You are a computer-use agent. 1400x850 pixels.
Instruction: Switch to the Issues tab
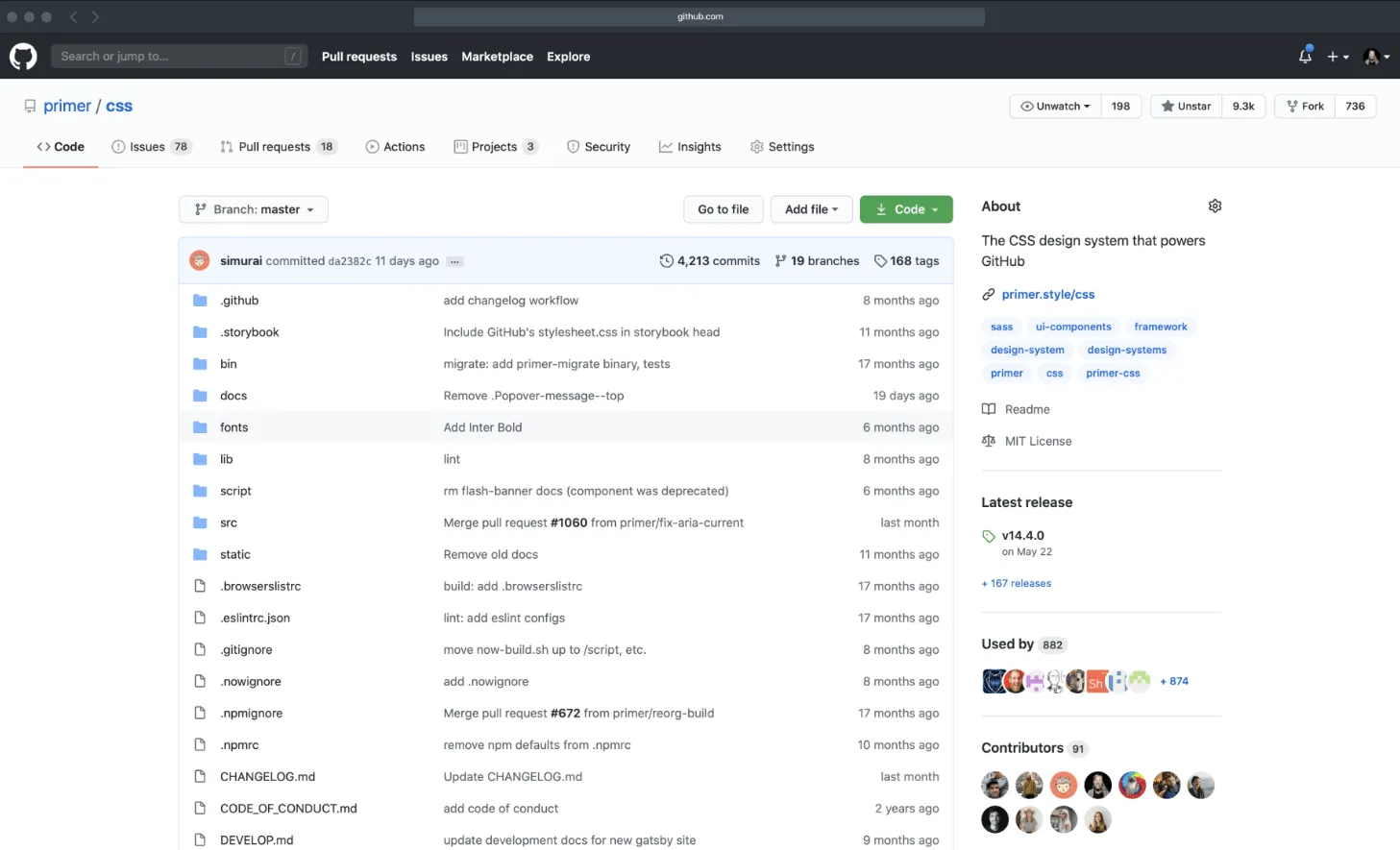point(152,147)
